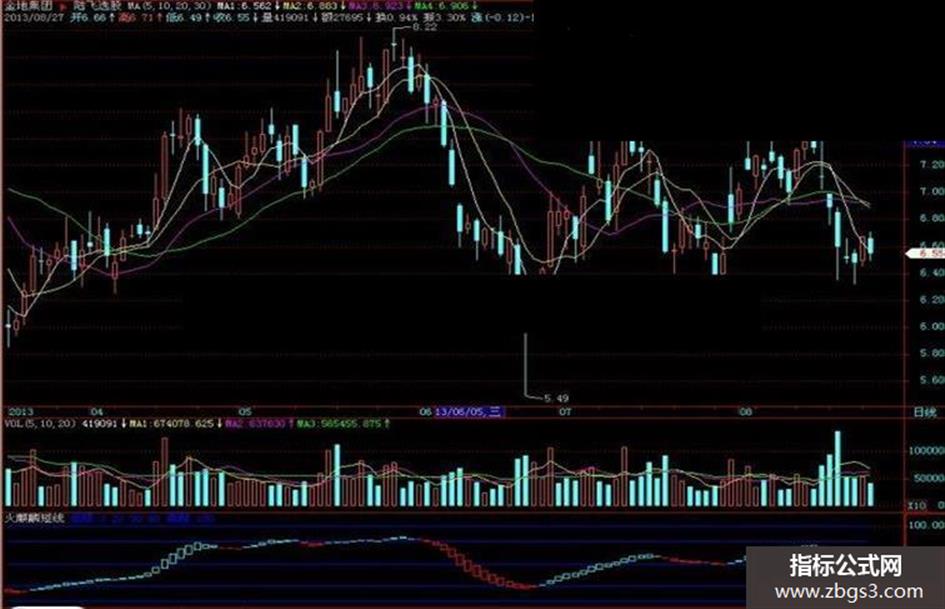Screen dimensions: 945x609
Task: Click the highlighted 13/06/05 date marker
Action: click(468, 412)
